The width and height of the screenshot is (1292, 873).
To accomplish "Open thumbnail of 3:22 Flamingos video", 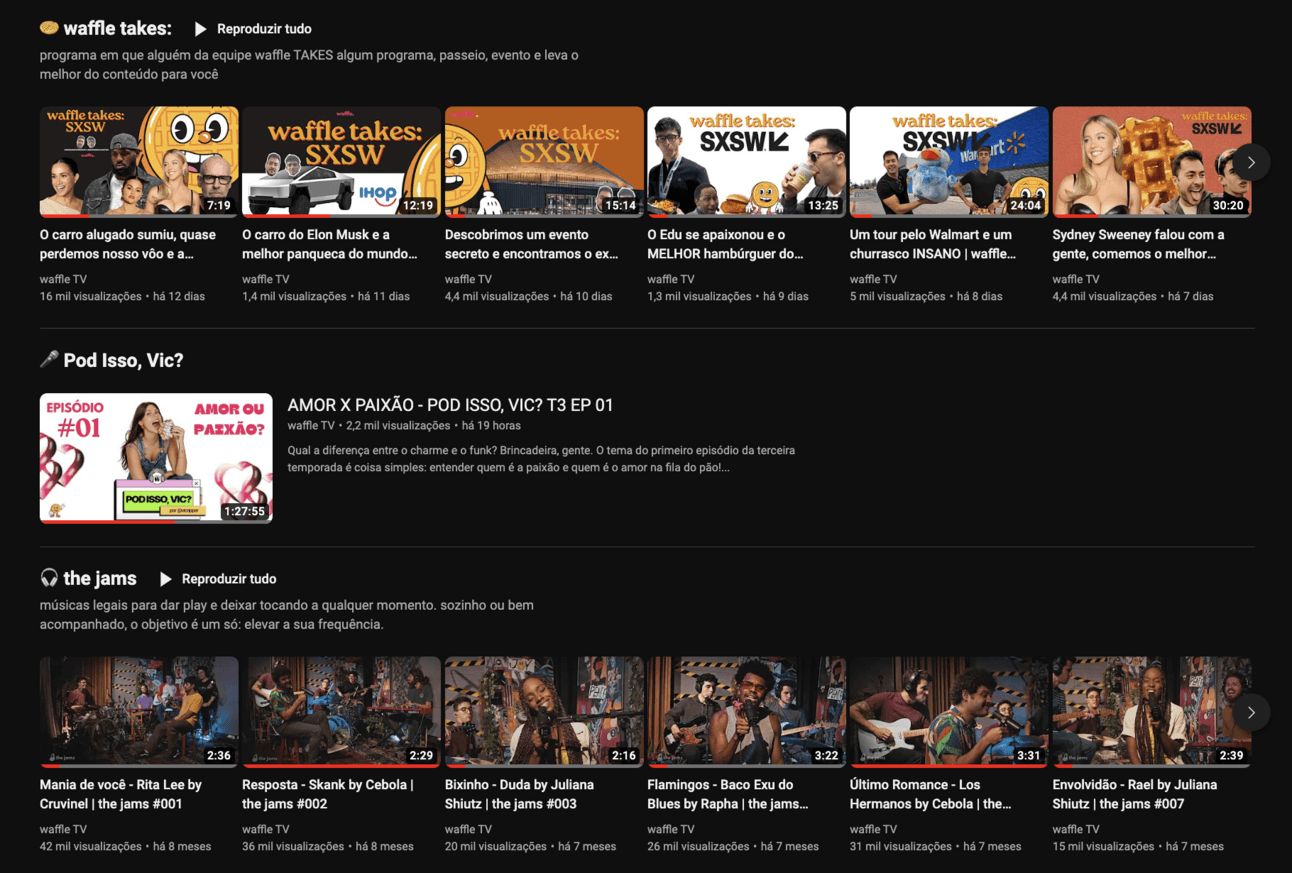I will [747, 712].
